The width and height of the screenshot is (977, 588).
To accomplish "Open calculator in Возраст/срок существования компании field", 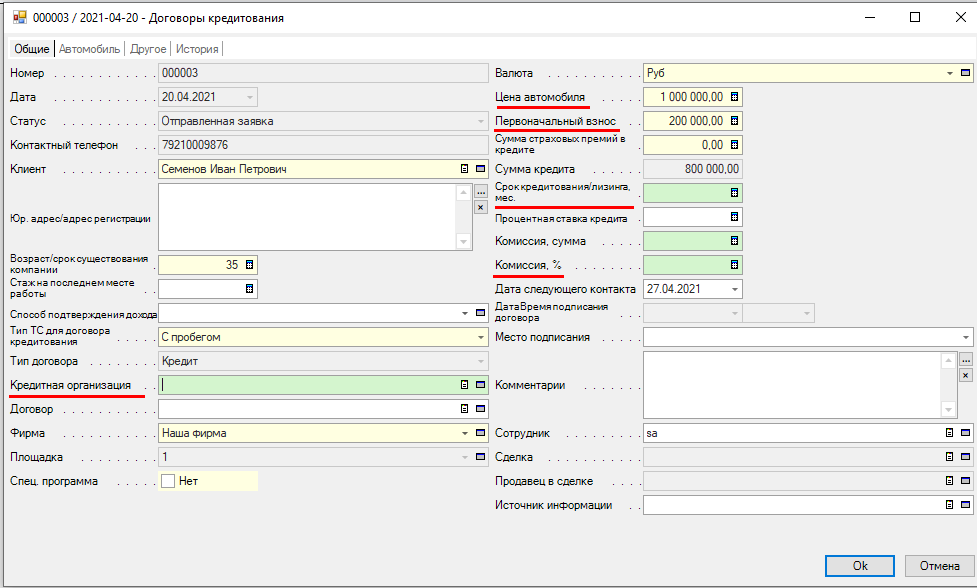I will tap(250, 265).
